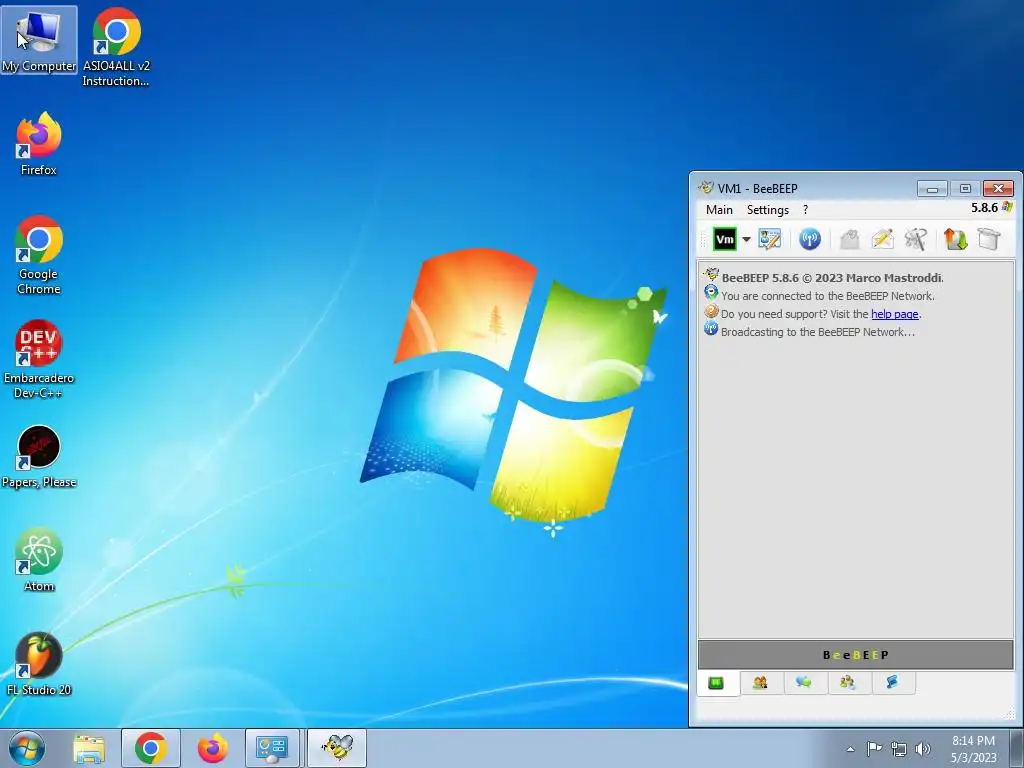Click the Windows flag icon next to 5.8.6
This screenshot has height=768, width=1024.
click(1007, 208)
